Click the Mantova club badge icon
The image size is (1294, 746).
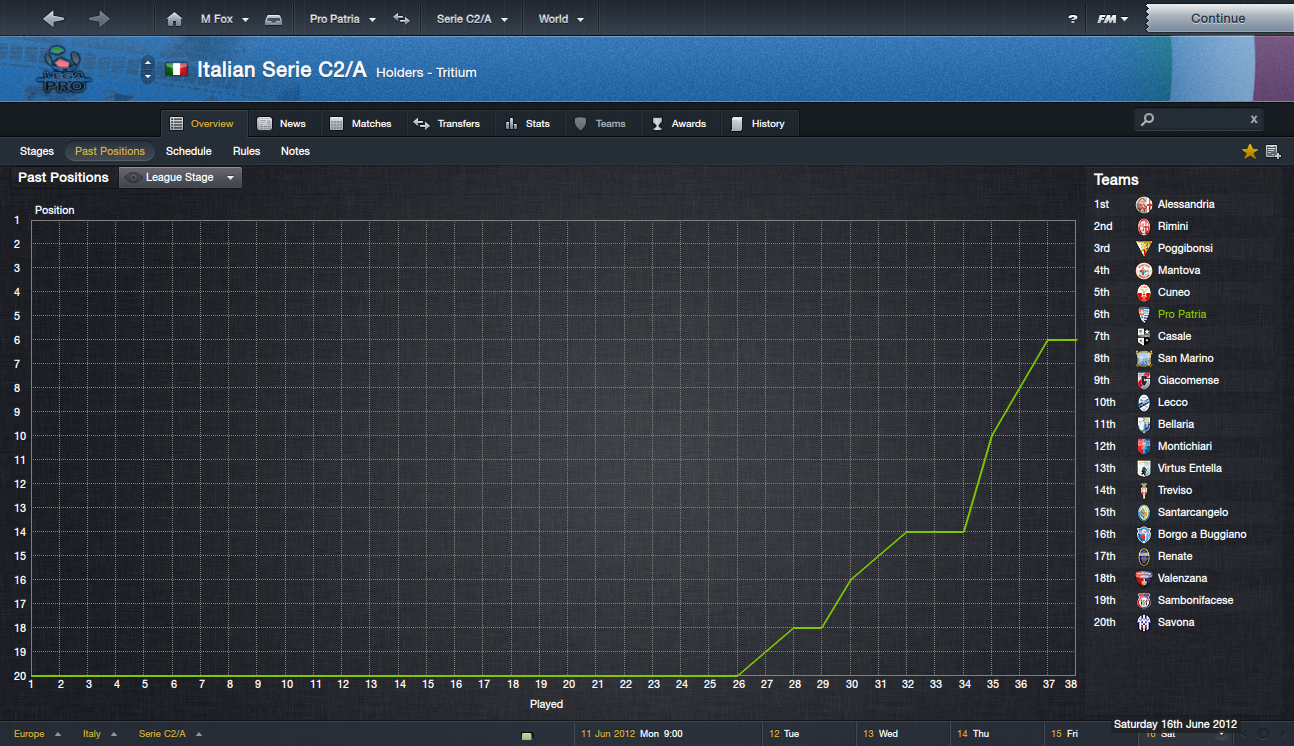1144,270
